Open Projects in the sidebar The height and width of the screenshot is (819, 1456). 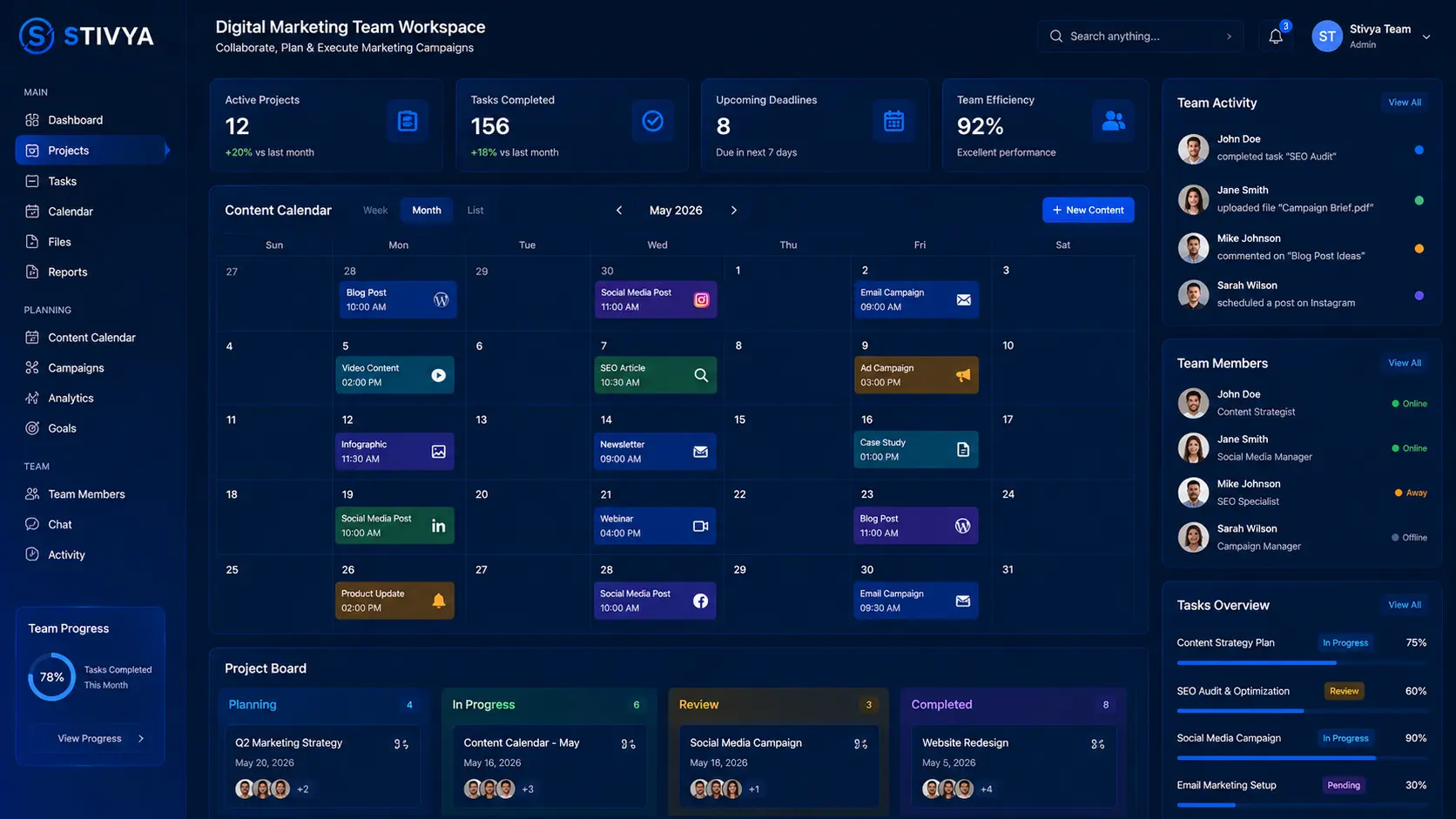point(91,151)
